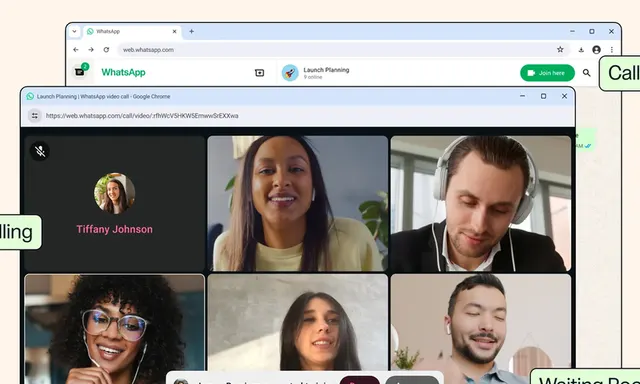Select the video tile of man with headphones
Image resolution: width=640 pixels, height=384 pixels.
coord(480,203)
